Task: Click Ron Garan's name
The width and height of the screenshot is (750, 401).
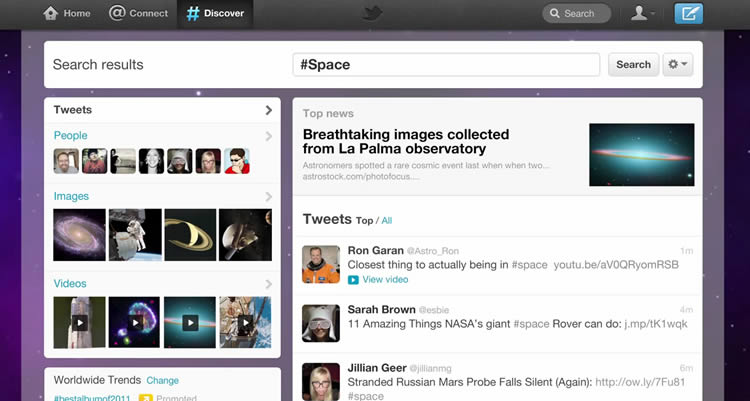Action: pos(375,251)
